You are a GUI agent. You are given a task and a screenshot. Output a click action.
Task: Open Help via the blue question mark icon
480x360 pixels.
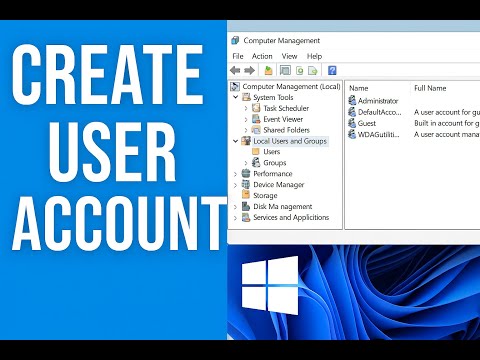click(332, 70)
